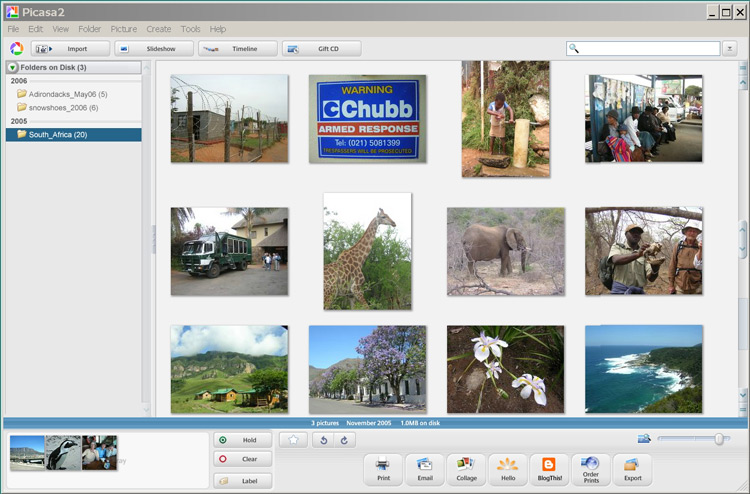Collapse the Folders on Disk list

[x=13, y=67]
